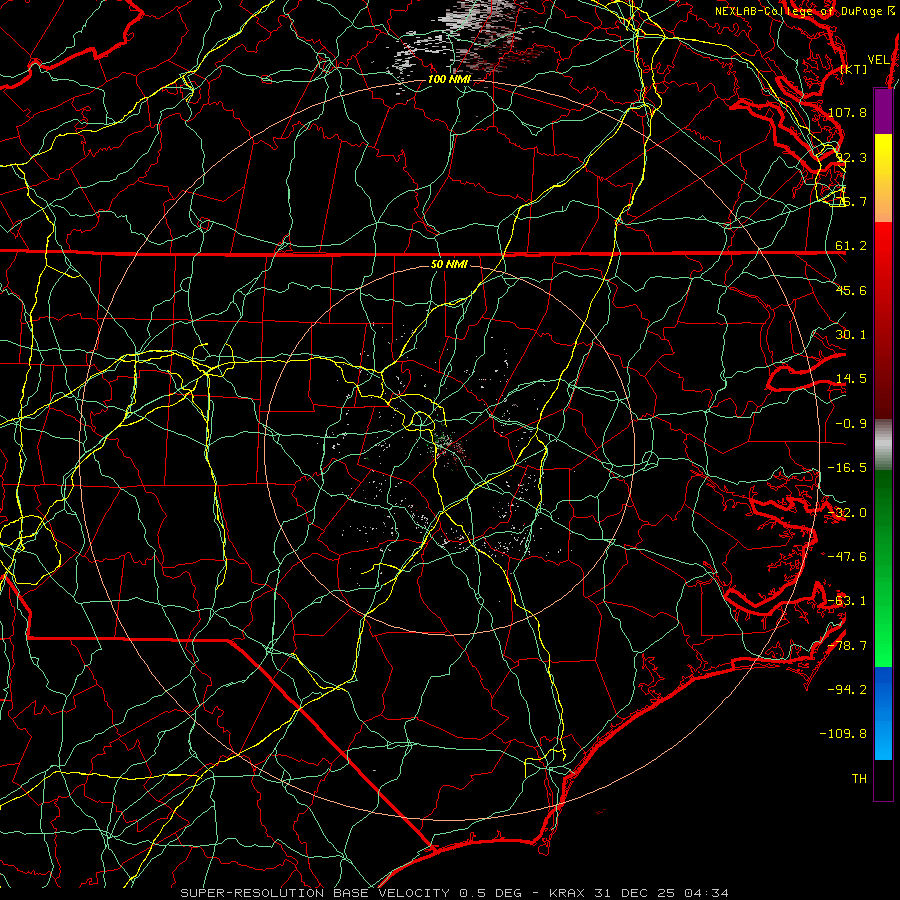Screen dimensions: 900x900
Task: Click the purple segment of the velocity color bar
Action: click(x=883, y=112)
